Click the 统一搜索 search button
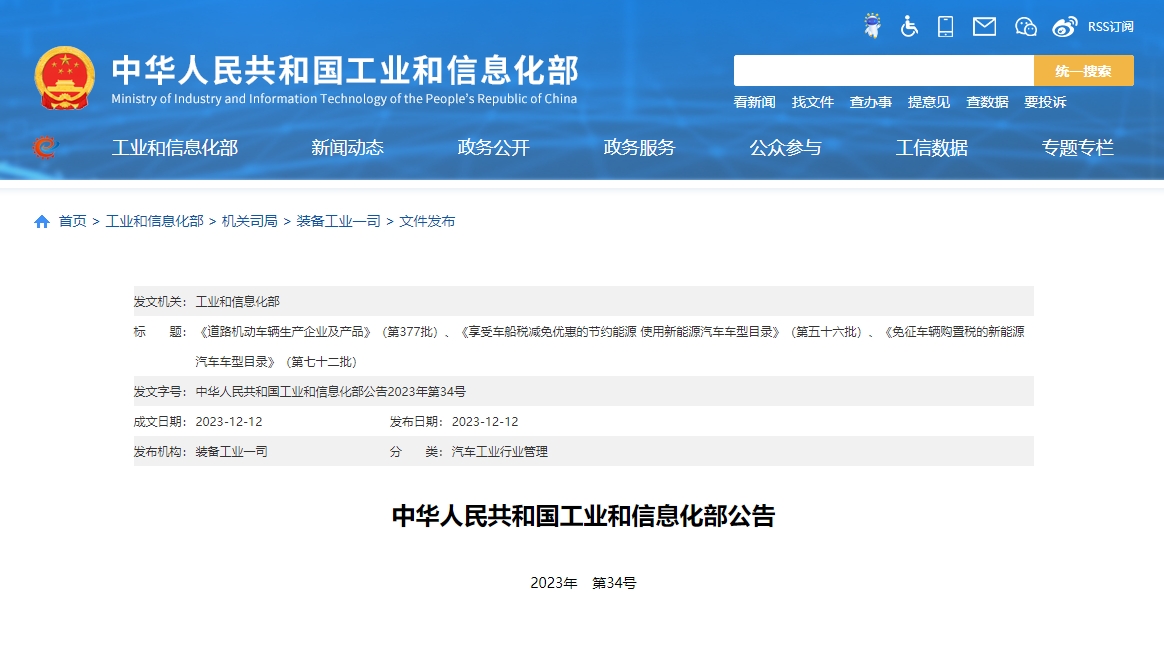1164x655 pixels. (x=1083, y=70)
